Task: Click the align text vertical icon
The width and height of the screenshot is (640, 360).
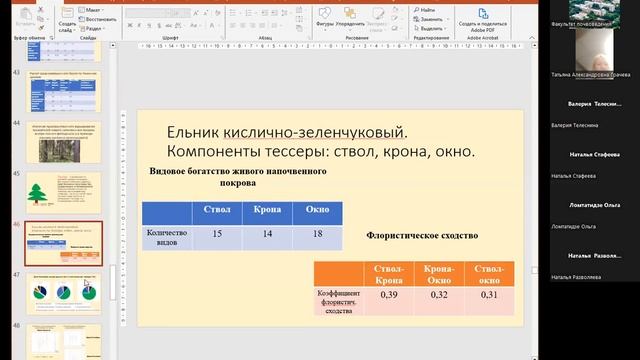Action: coord(300,19)
